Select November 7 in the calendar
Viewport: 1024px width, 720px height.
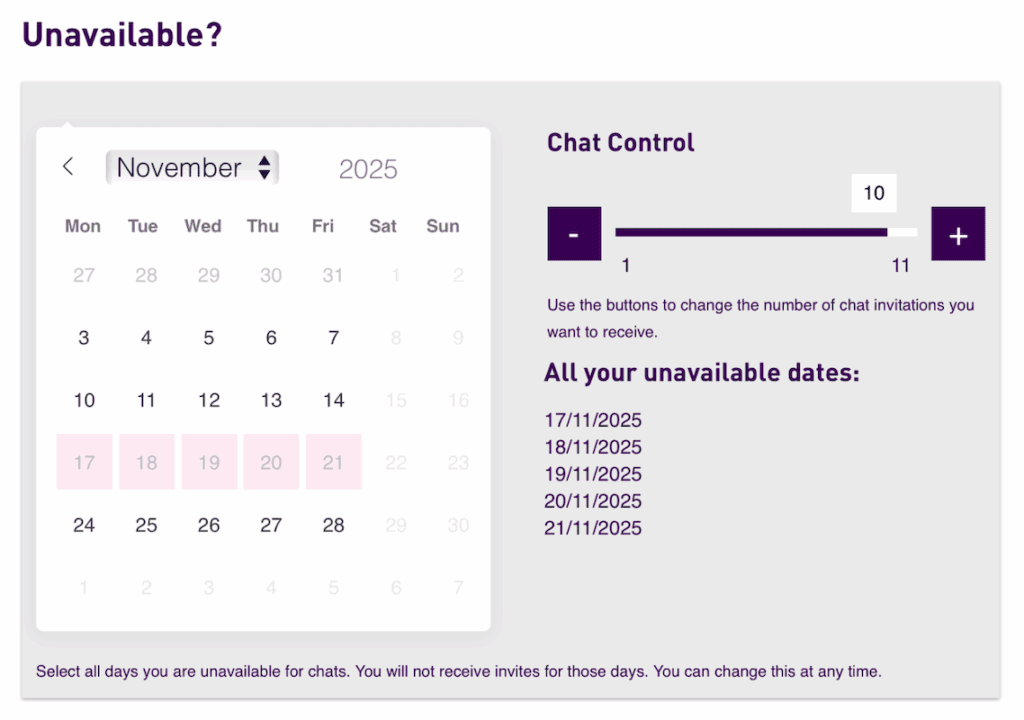click(x=333, y=338)
